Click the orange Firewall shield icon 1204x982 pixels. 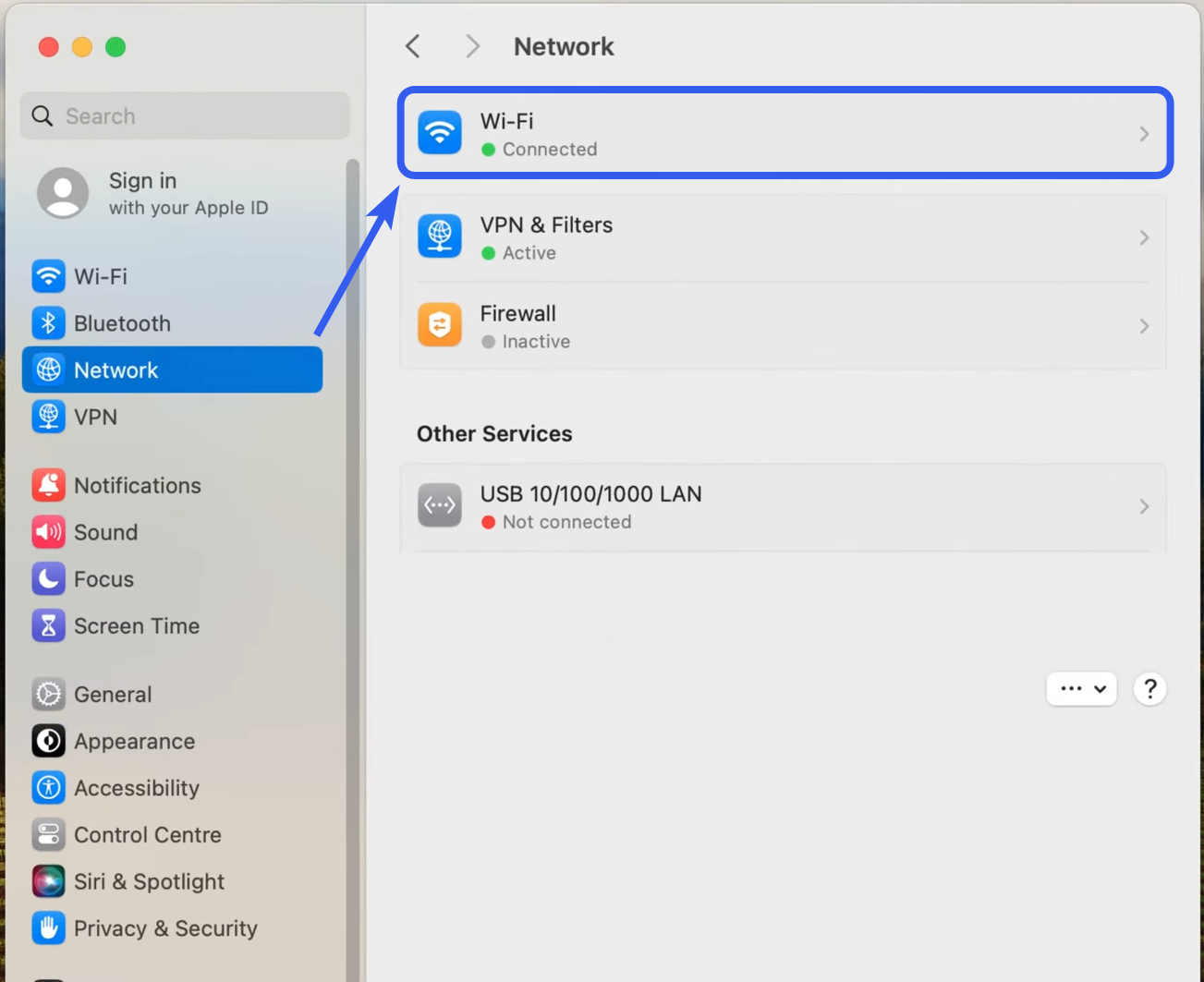coord(440,325)
